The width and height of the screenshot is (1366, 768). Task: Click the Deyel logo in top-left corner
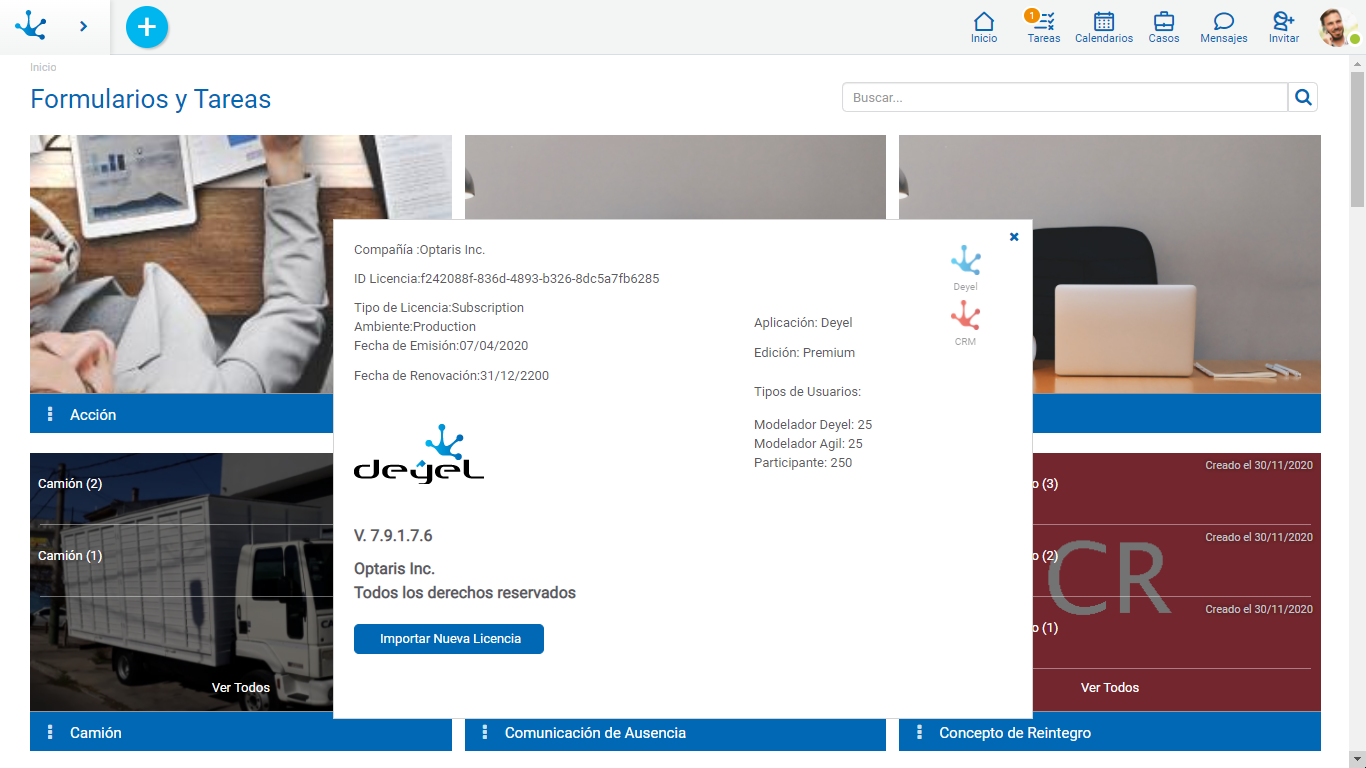pyautogui.click(x=30, y=26)
